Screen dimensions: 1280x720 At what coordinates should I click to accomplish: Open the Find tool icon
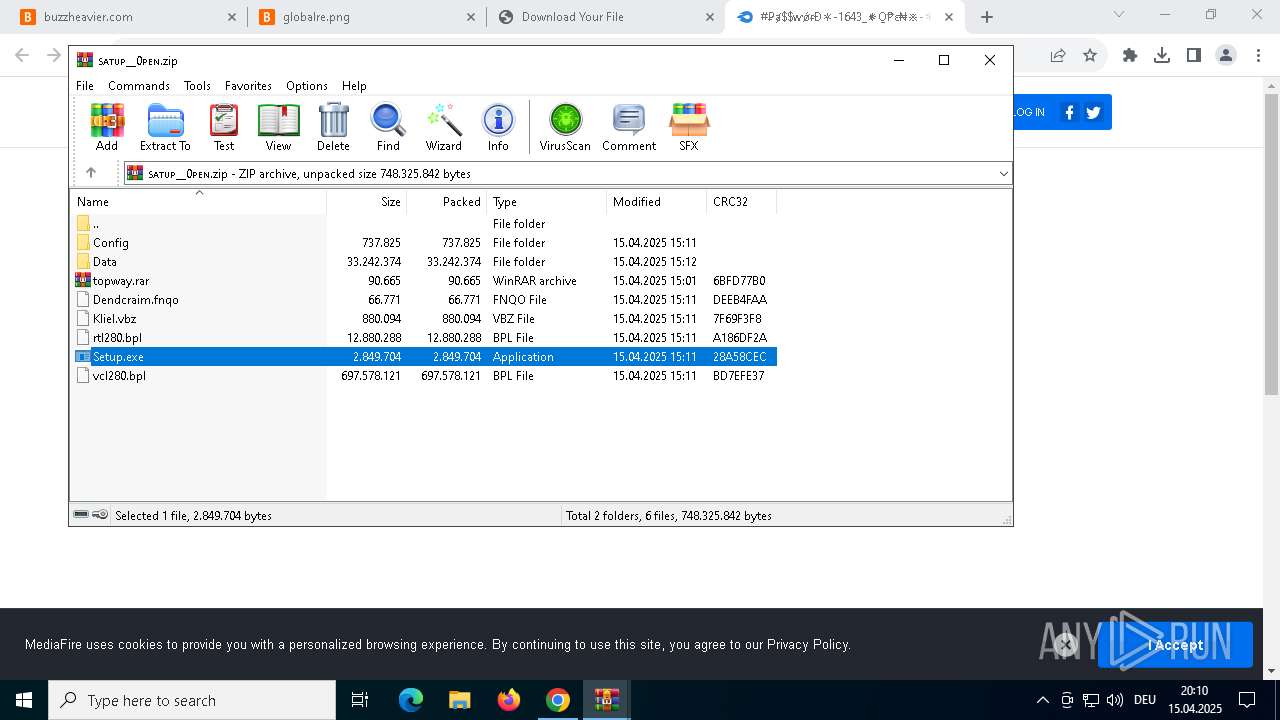click(388, 127)
